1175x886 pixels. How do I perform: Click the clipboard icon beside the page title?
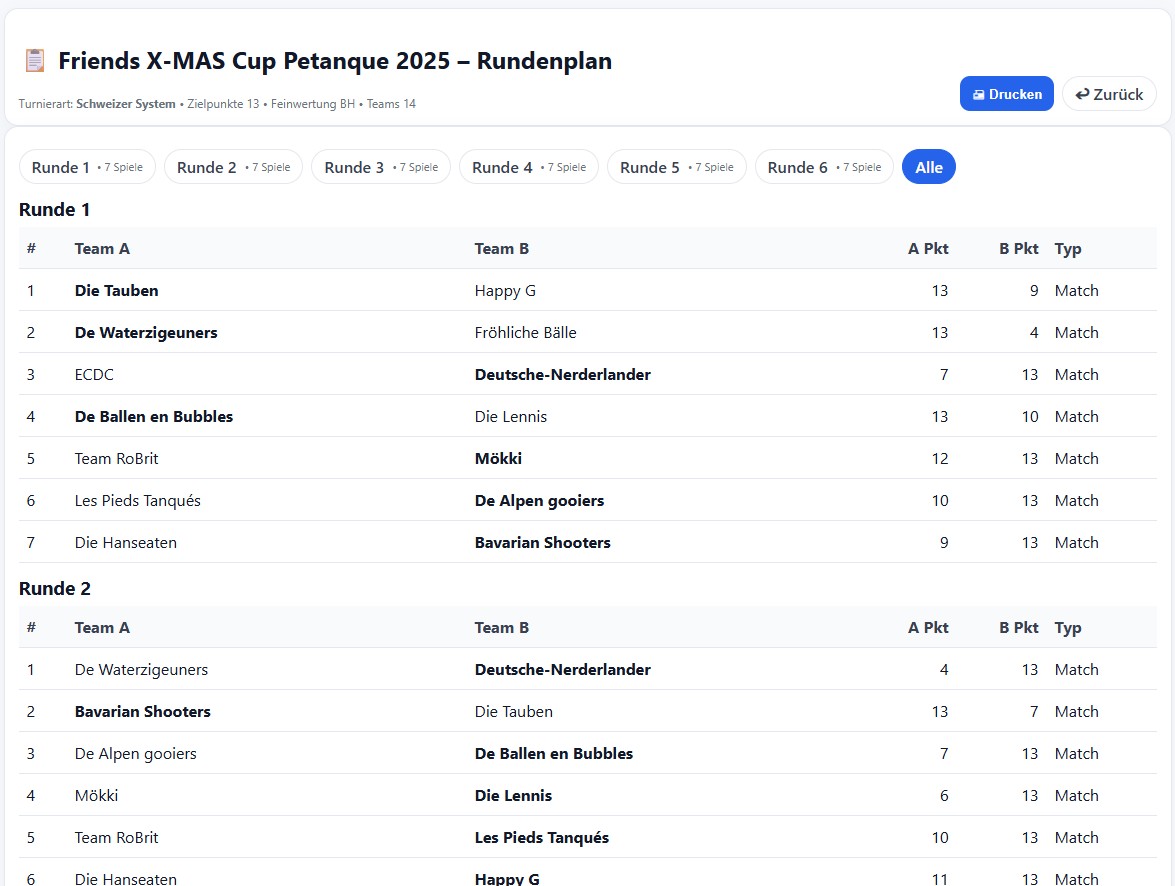[x=35, y=61]
